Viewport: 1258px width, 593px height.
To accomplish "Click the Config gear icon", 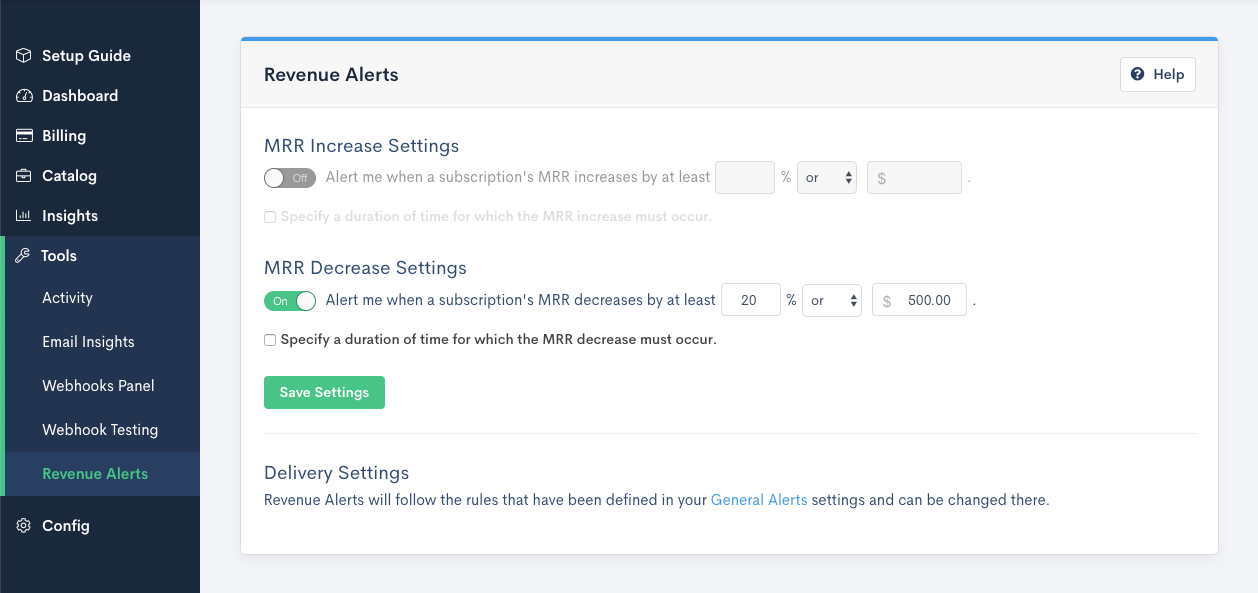I will (24, 526).
